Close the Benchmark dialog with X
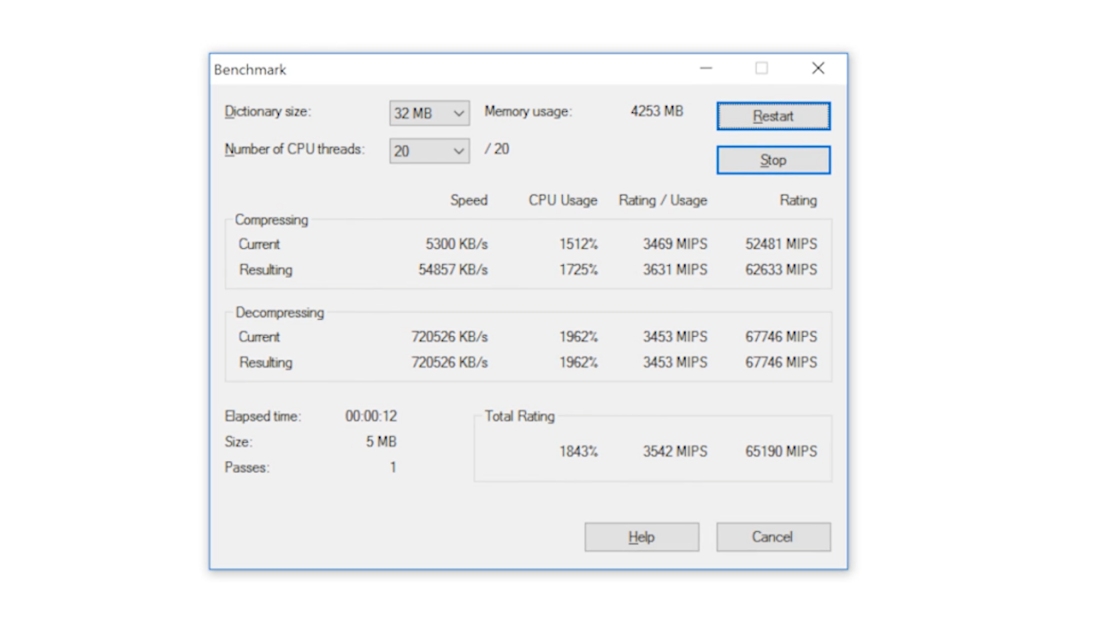Image resolution: width=1100 pixels, height=638 pixels. 818,69
